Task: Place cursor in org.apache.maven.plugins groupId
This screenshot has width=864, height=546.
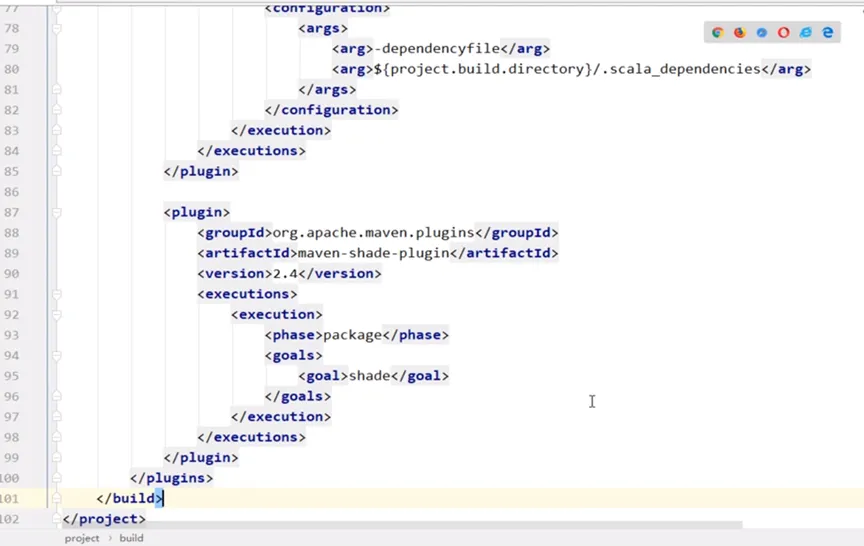Action: (x=374, y=233)
